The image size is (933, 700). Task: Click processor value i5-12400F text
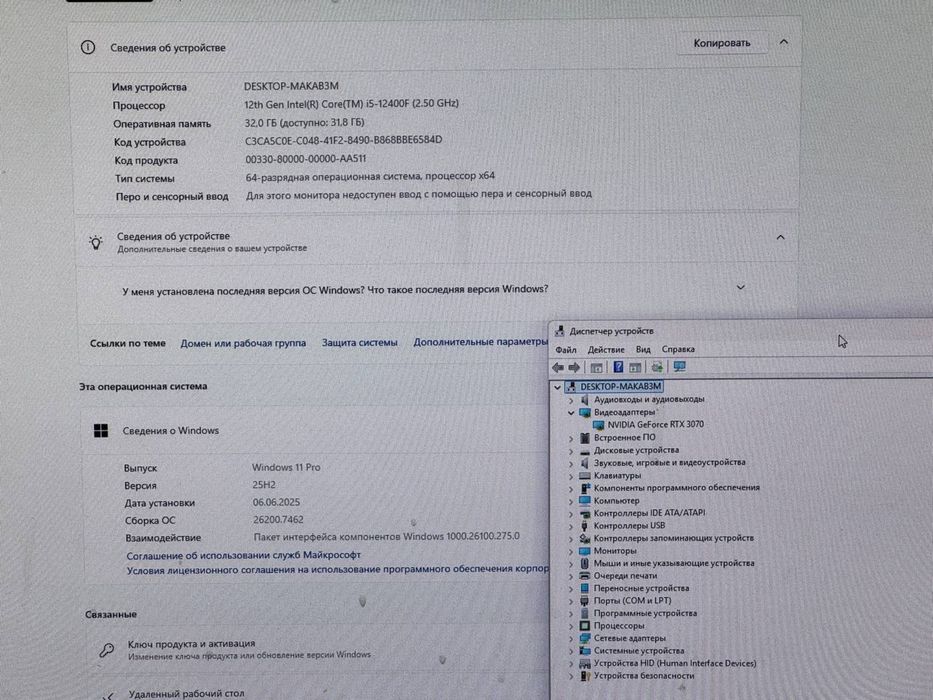[x=351, y=104]
